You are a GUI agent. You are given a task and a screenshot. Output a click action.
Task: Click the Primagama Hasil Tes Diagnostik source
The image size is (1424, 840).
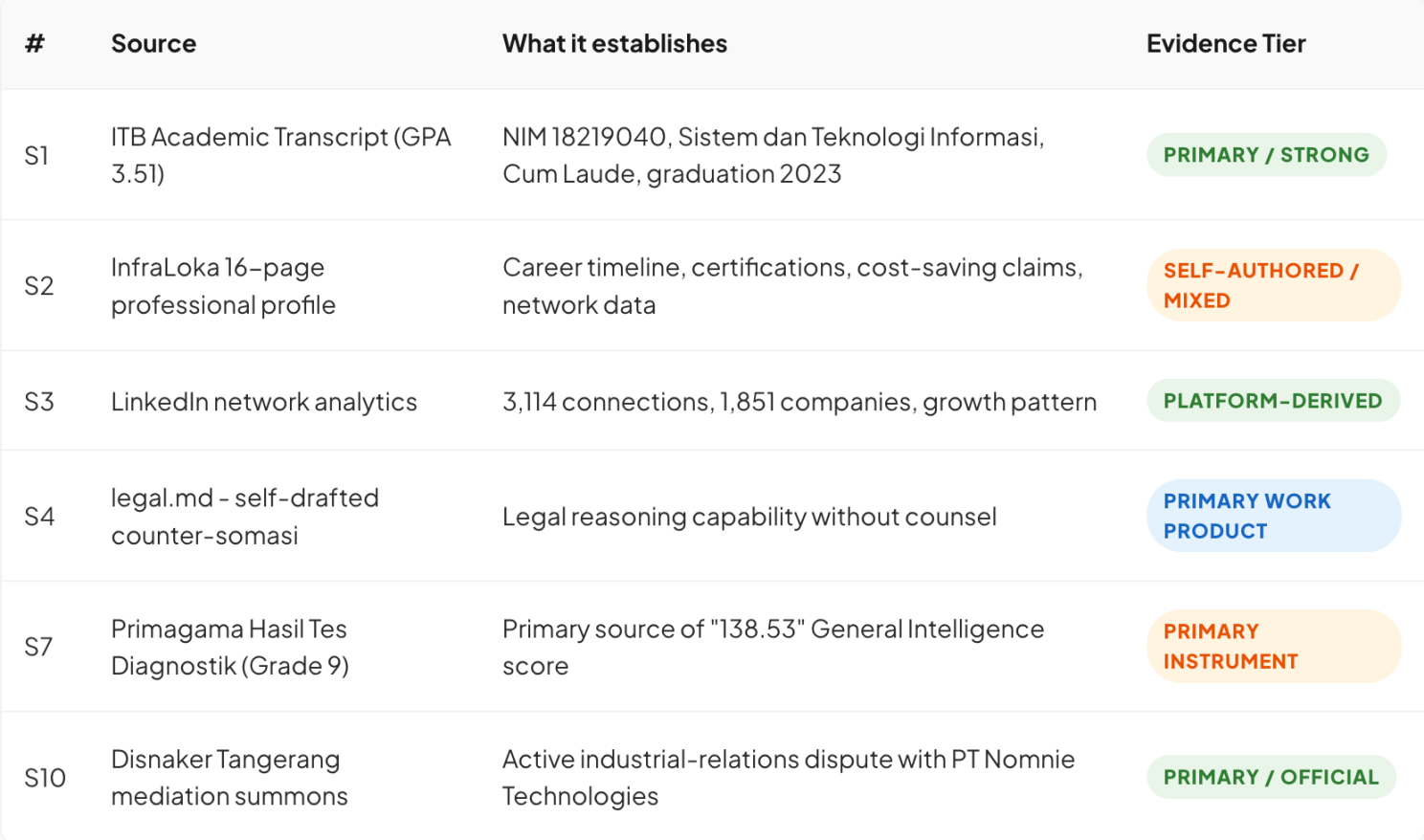[x=230, y=647]
